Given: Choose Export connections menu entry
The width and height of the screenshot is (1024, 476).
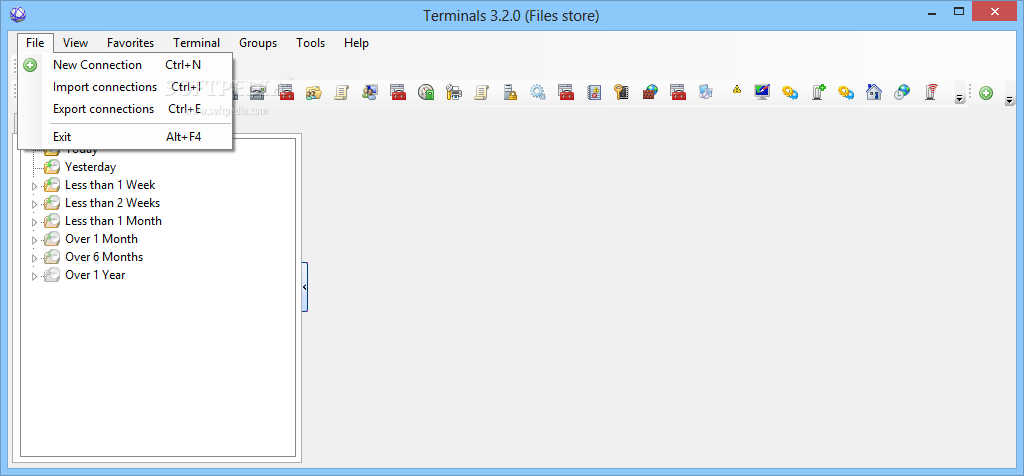Looking at the screenshot, I should [125, 109].
